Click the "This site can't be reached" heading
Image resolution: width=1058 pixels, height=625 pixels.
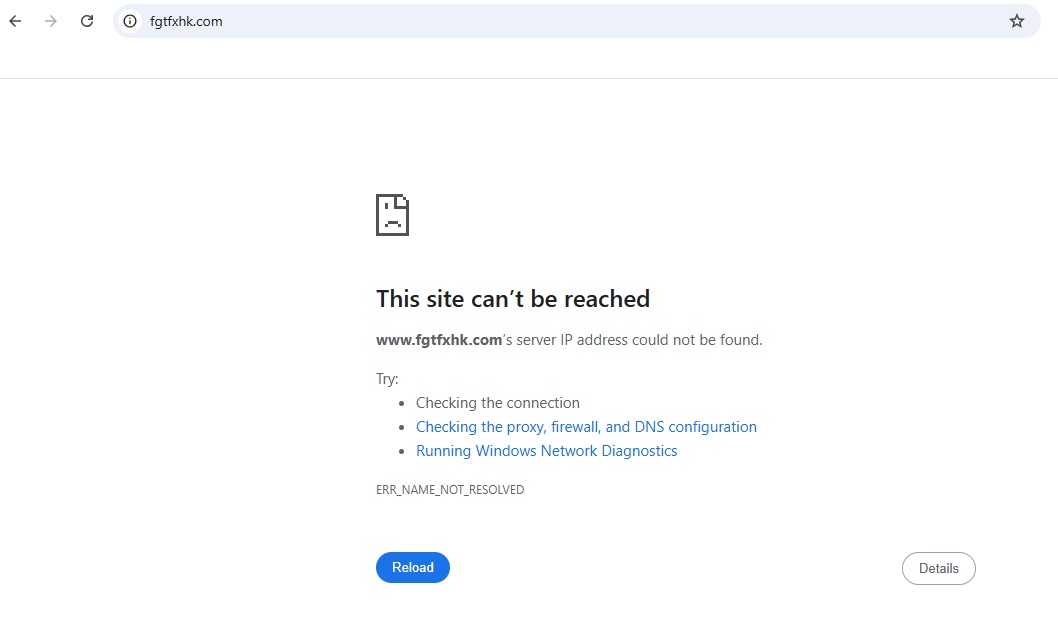point(513,299)
